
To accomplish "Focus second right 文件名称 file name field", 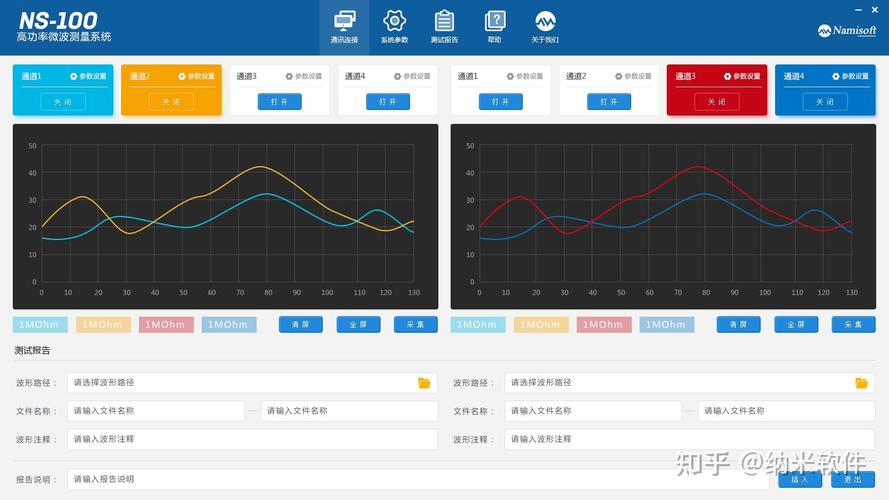I will pos(786,411).
